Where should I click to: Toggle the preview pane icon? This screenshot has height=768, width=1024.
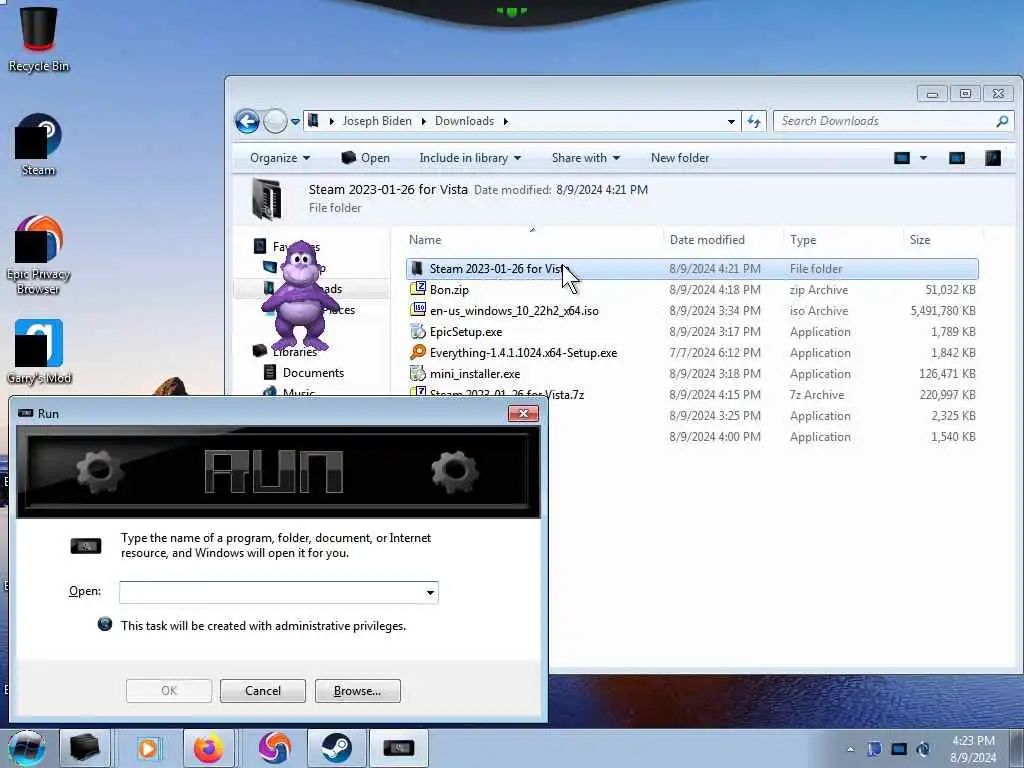pyautogui.click(x=957, y=158)
